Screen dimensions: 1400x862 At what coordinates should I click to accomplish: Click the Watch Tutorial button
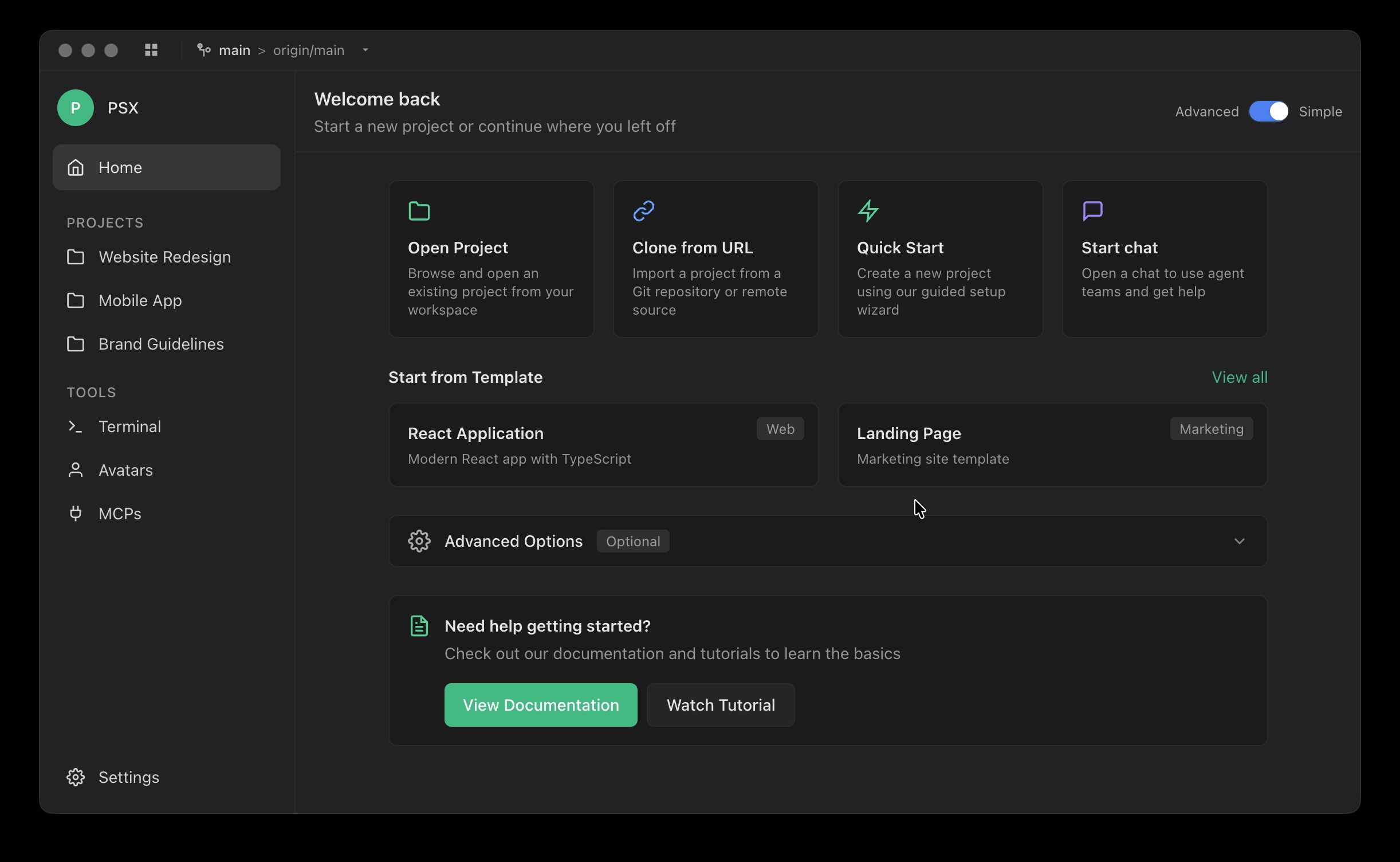click(721, 705)
